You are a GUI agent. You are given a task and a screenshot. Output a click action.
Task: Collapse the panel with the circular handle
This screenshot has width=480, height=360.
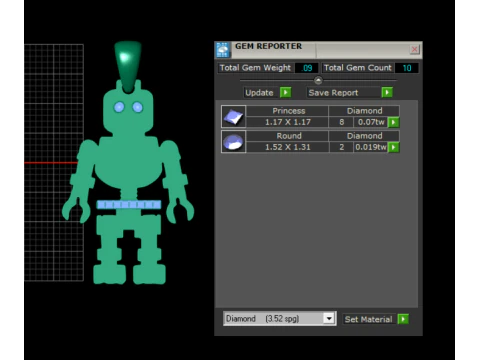click(x=318, y=80)
